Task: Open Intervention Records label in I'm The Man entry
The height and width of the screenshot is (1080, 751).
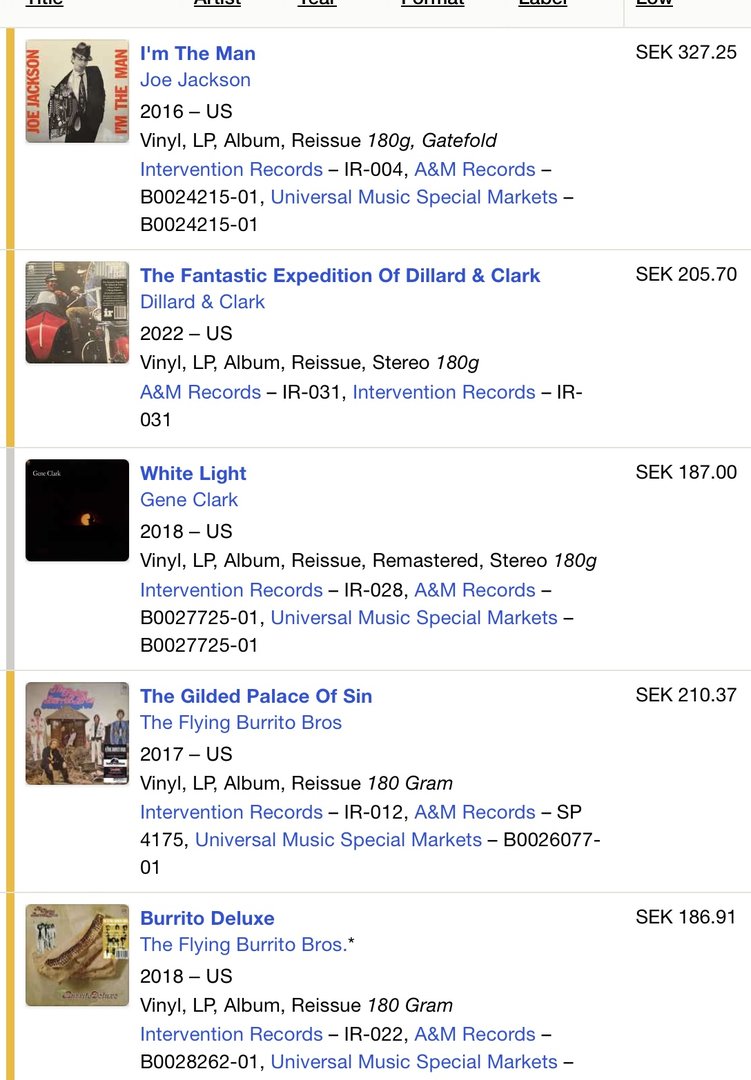Action: (231, 170)
